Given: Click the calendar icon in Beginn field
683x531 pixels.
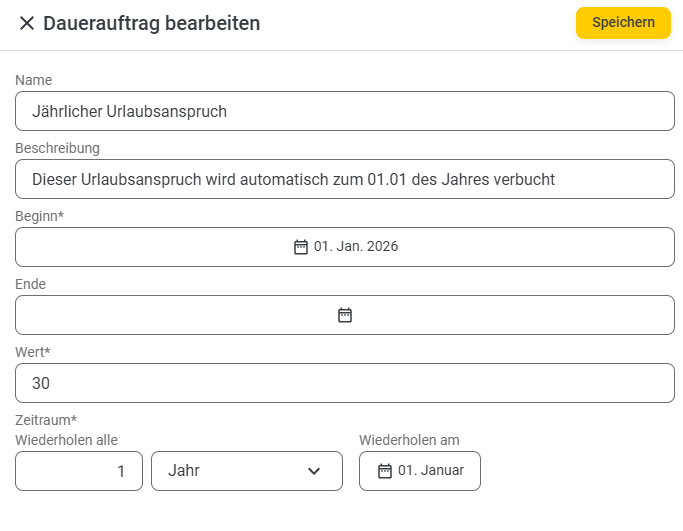Looking at the screenshot, I should coord(300,247).
